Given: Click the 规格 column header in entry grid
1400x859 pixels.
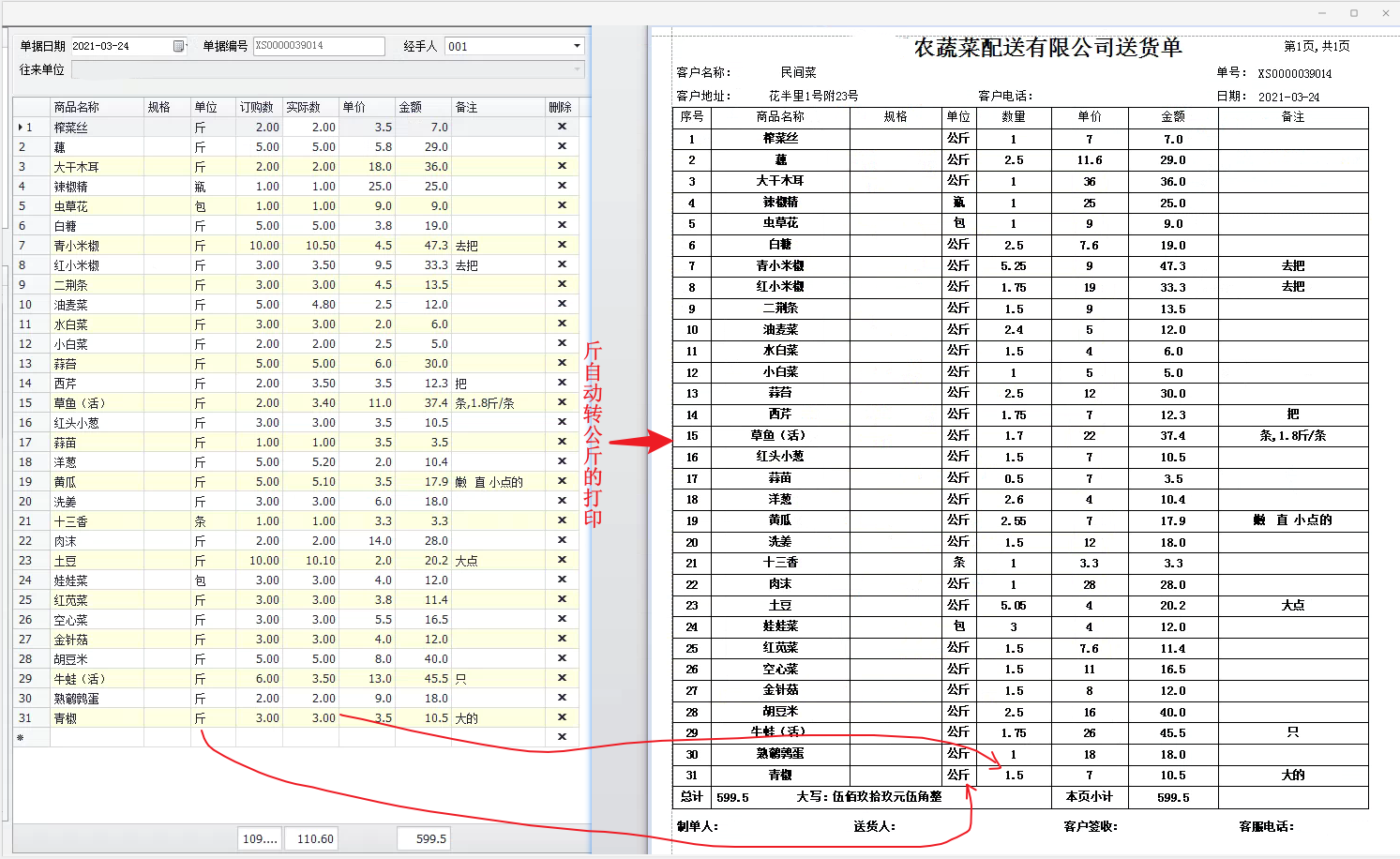Looking at the screenshot, I should [x=167, y=107].
